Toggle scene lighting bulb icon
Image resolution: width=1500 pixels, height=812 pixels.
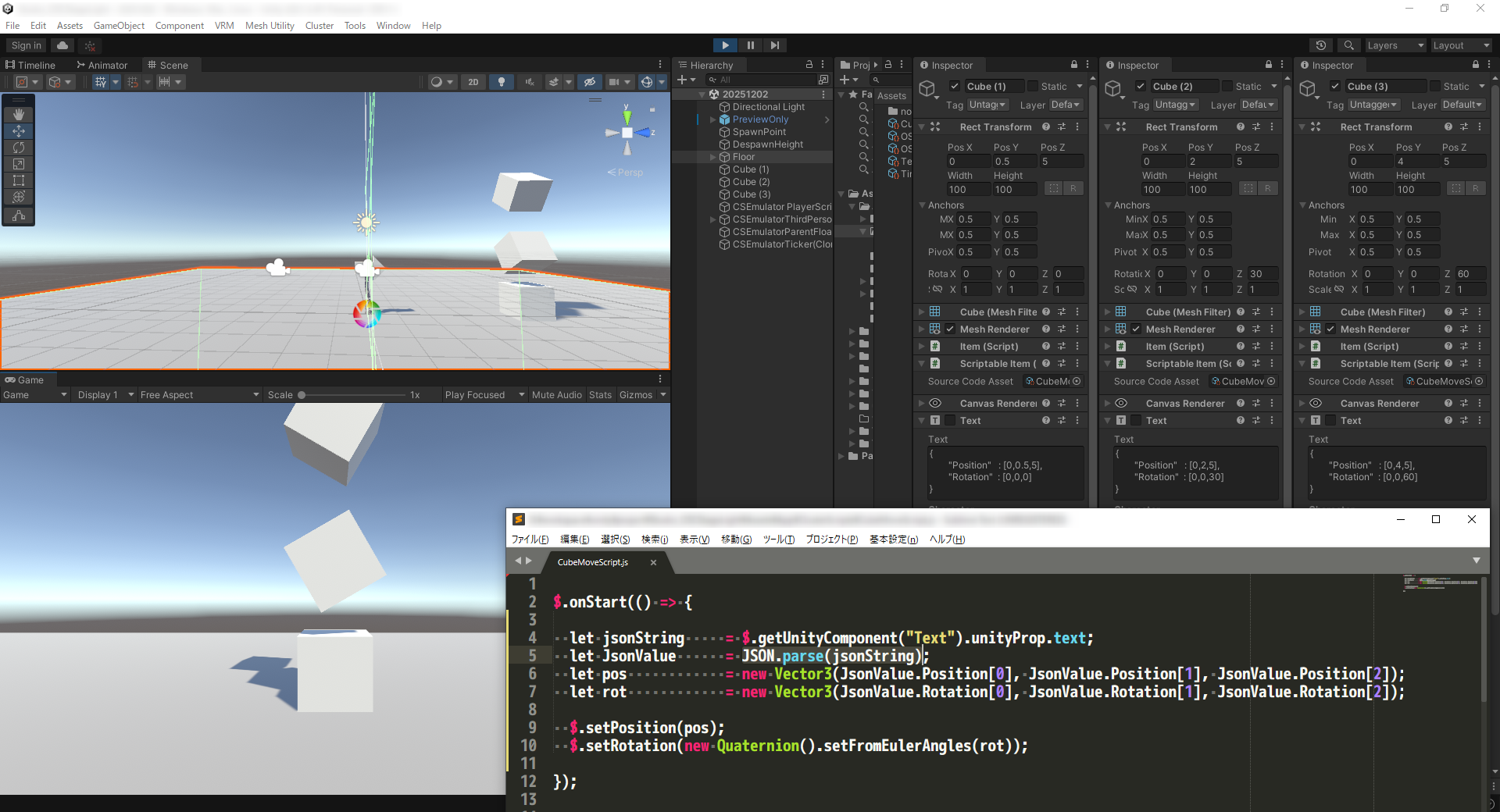tap(502, 82)
